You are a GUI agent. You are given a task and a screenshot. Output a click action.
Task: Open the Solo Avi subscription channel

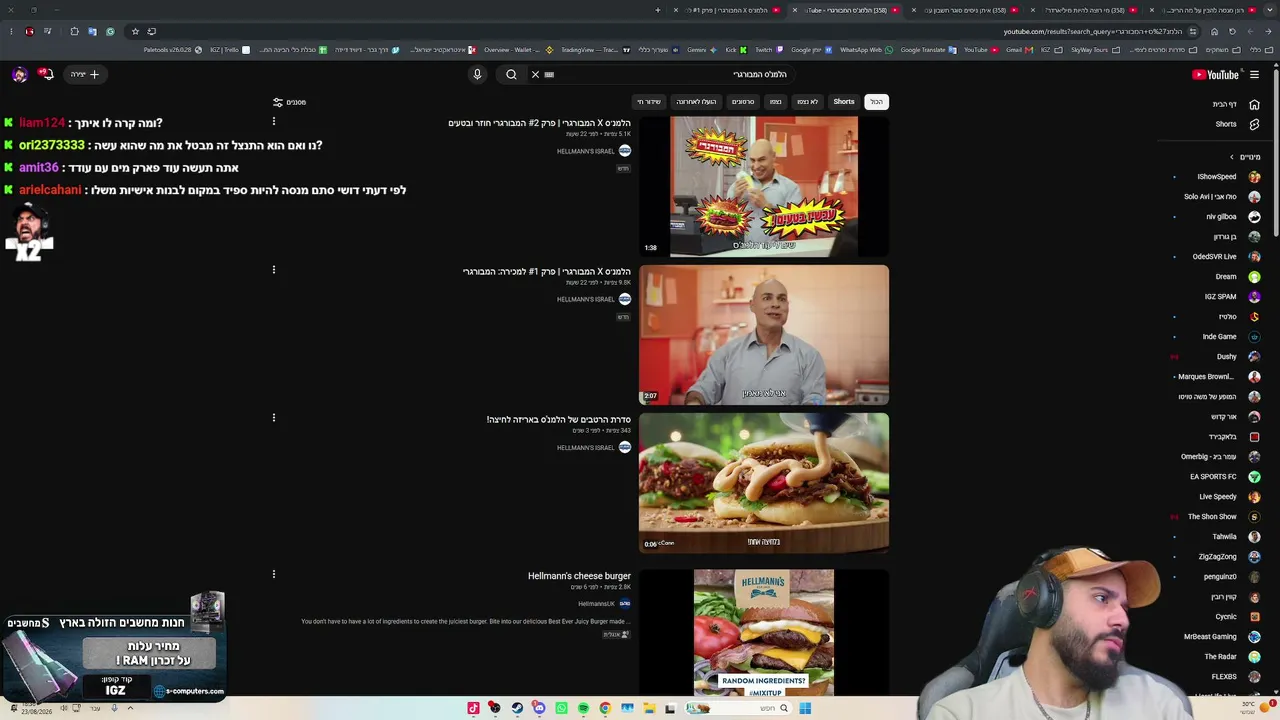coord(1216,197)
